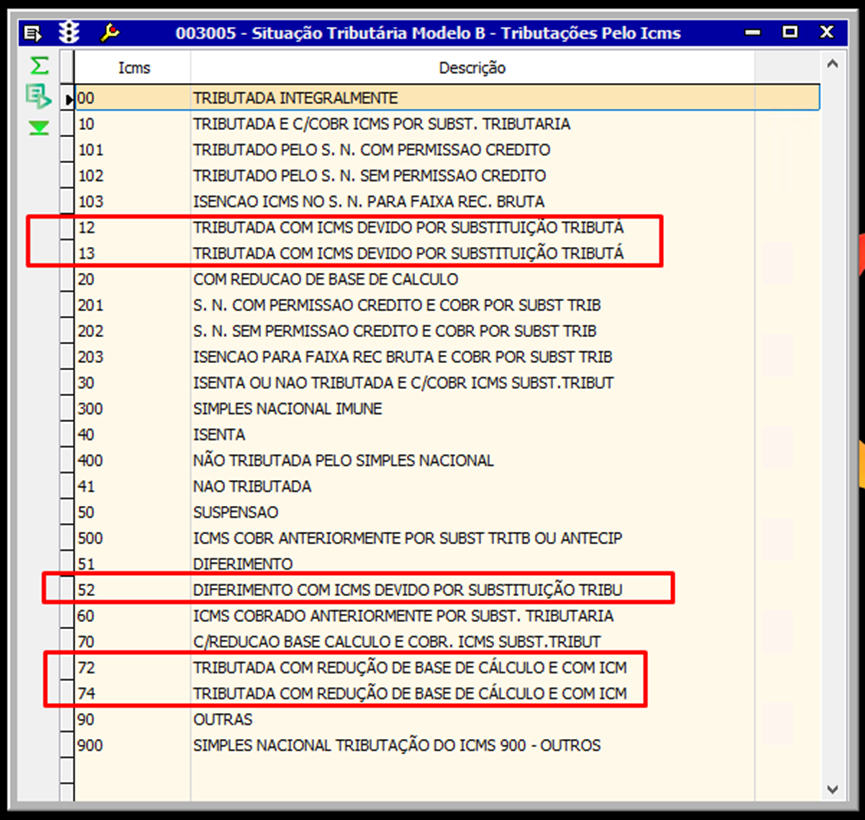Select row TRIBUTADA E C/COBR ICMS POR SUBST. TRIBUTARIA
Viewport: 865px width, 820px height.
click(447, 124)
